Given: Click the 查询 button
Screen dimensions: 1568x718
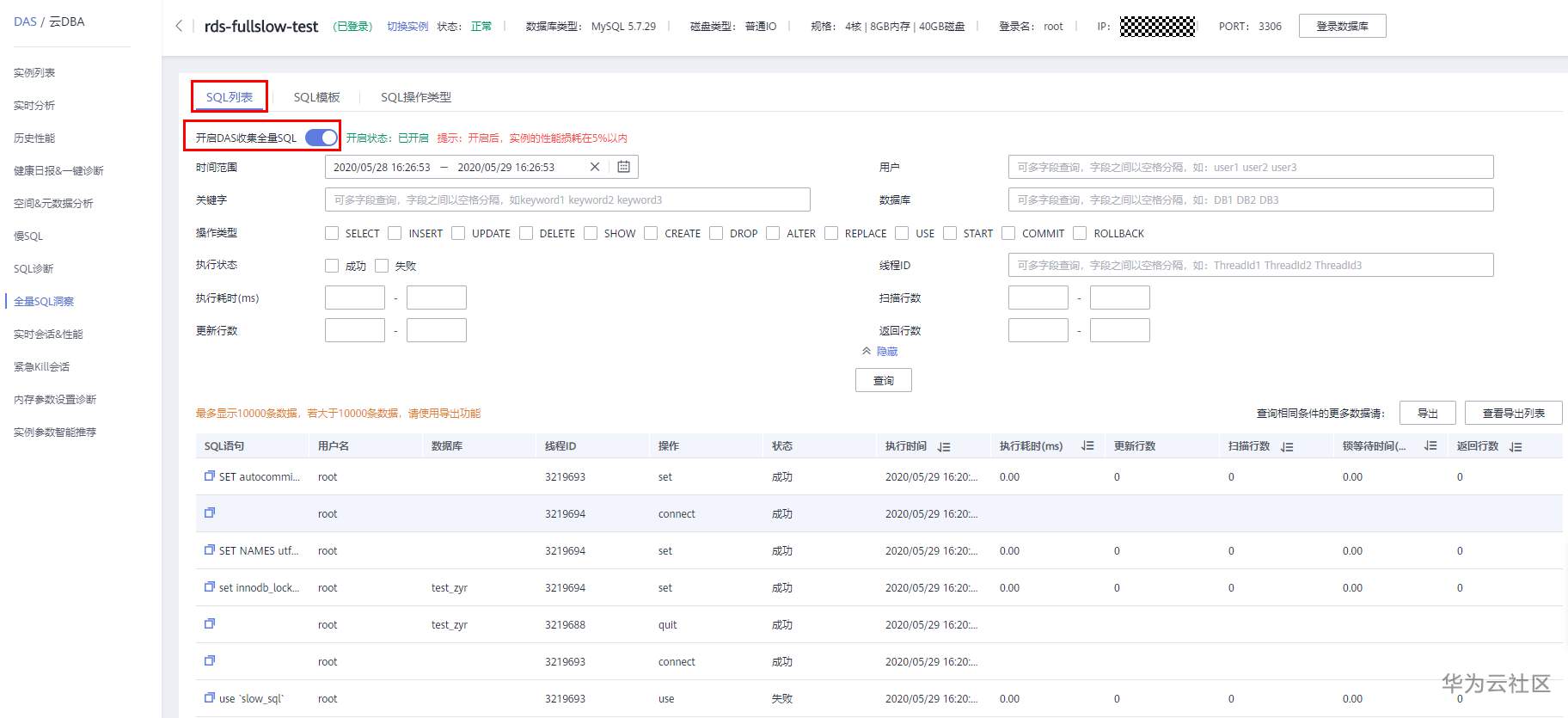Looking at the screenshot, I should click(x=884, y=380).
